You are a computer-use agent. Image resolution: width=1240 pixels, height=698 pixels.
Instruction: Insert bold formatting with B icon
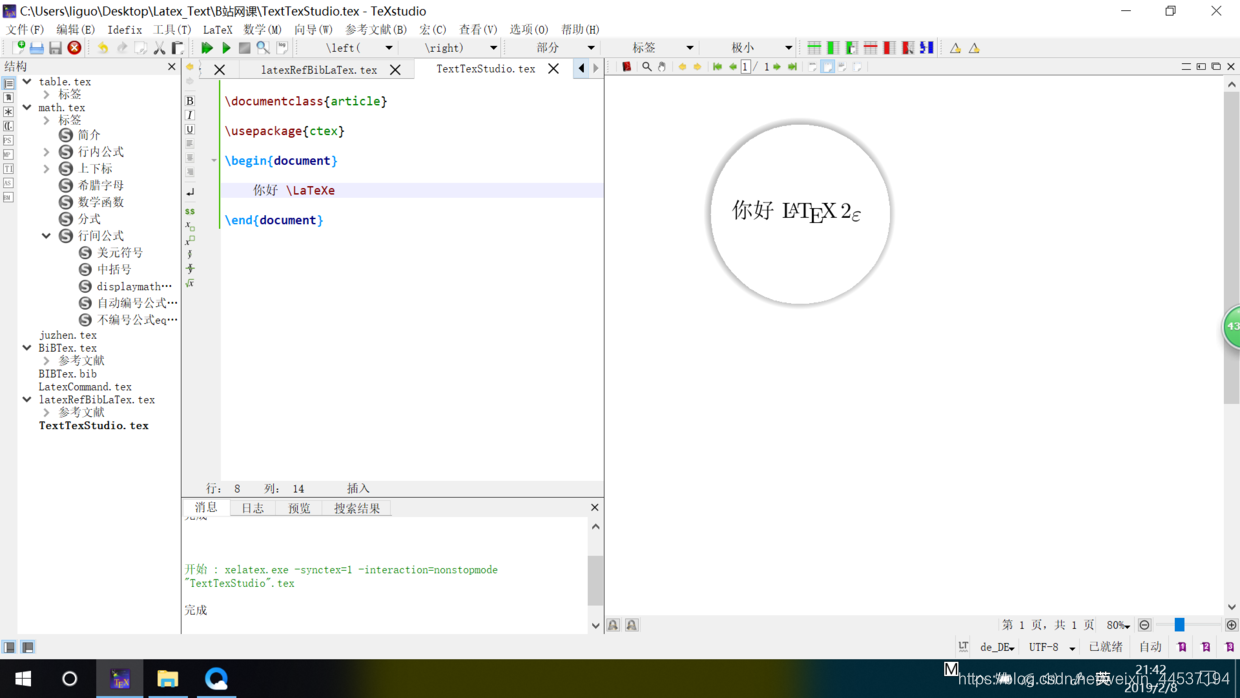click(x=190, y=101)
